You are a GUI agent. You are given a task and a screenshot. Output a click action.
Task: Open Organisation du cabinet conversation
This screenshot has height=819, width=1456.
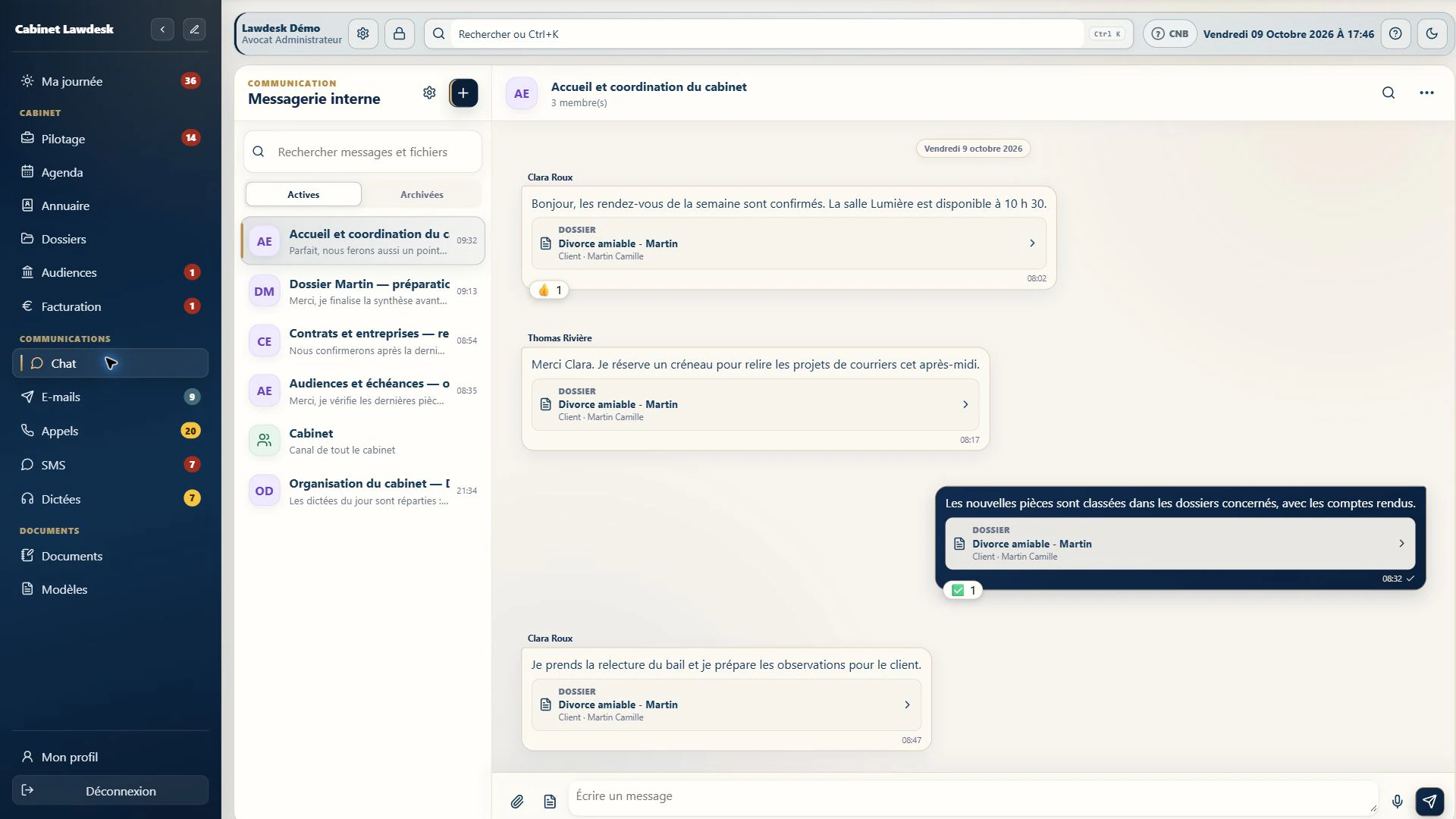click(x=363, y=491)
